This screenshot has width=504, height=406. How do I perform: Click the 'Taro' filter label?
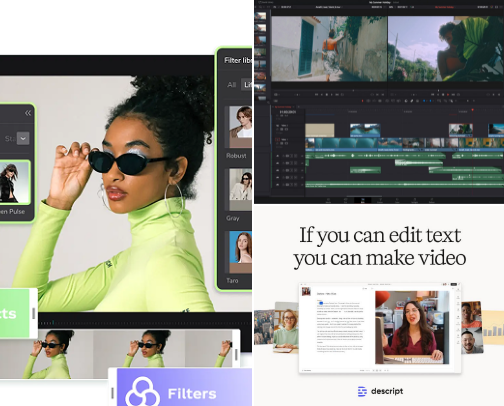pos(232,281)
